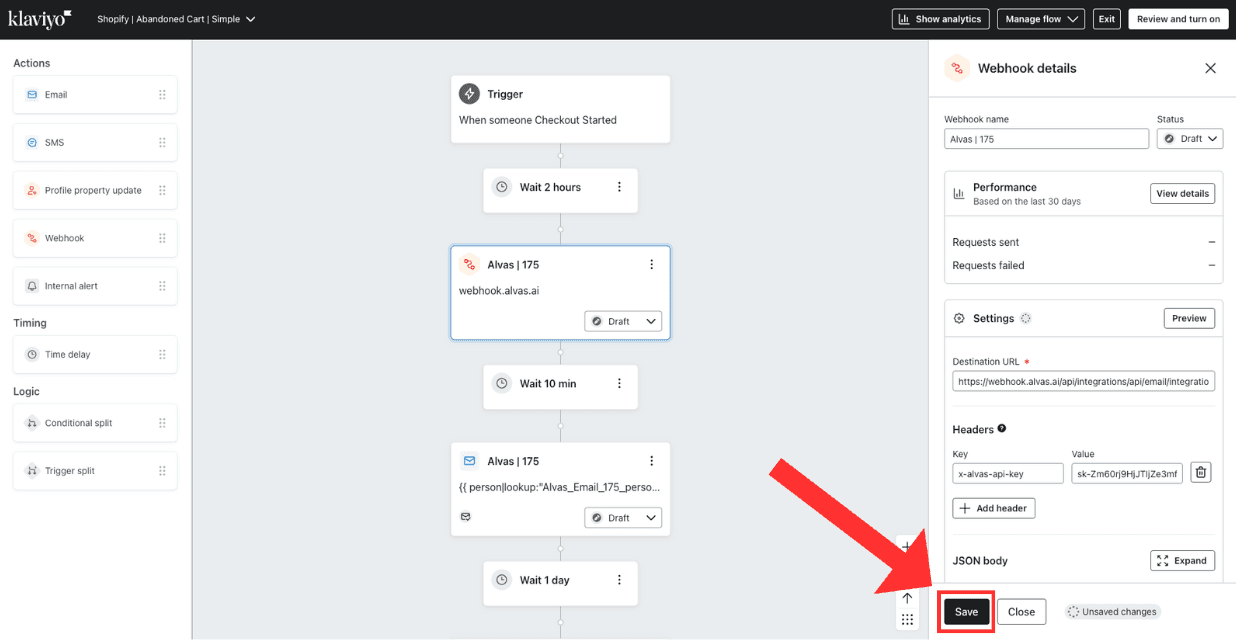Open the Wait 1 day options menu

tap(620, 580)
